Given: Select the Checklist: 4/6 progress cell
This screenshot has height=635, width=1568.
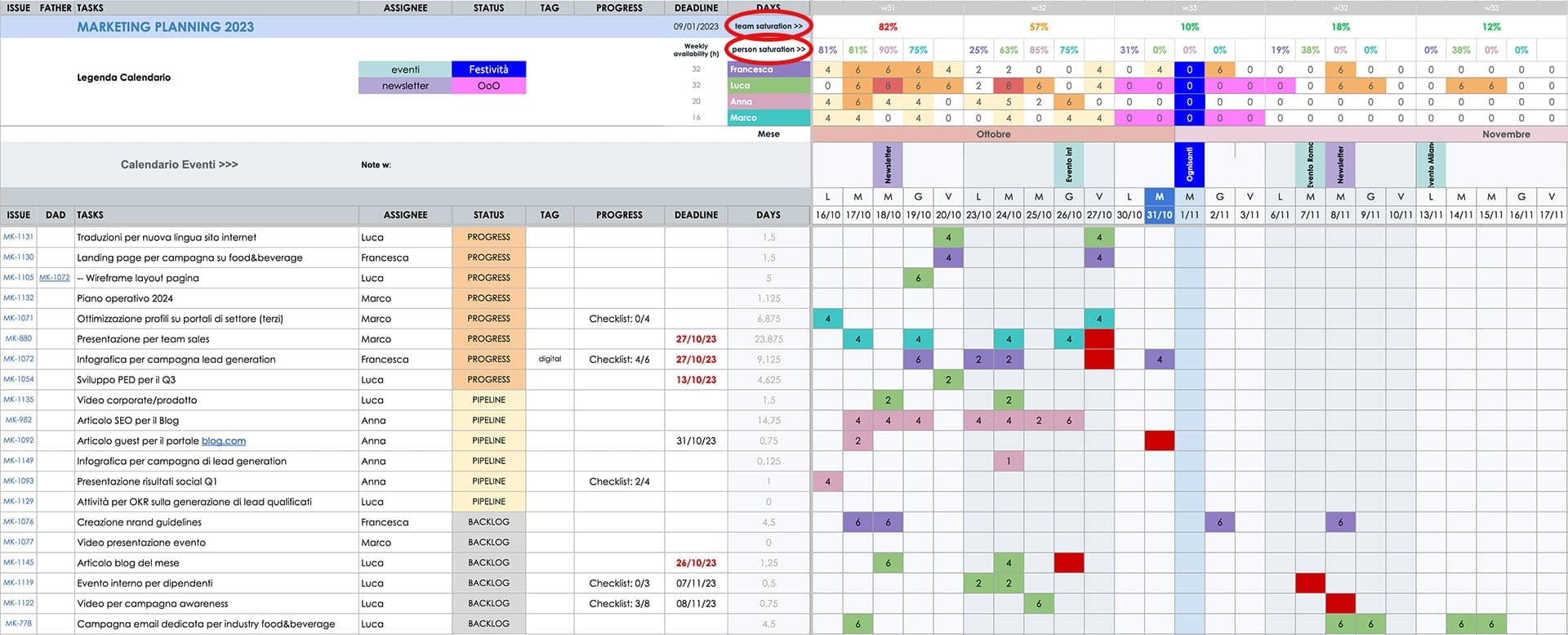Looking at the screenshot, I should click(619, 360).
